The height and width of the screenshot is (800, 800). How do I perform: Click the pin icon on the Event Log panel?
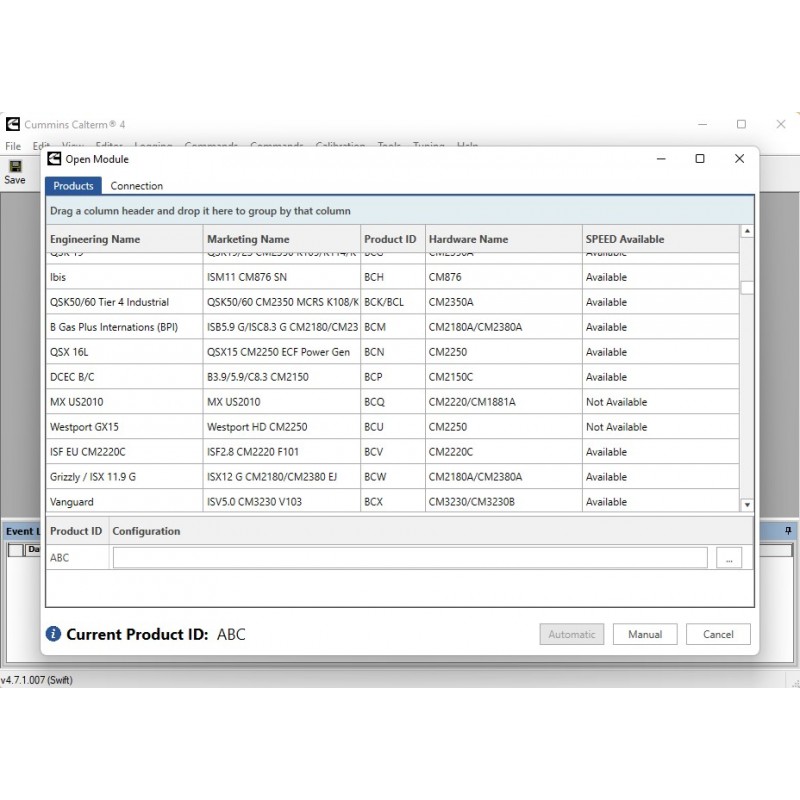(x=788, y=531)
